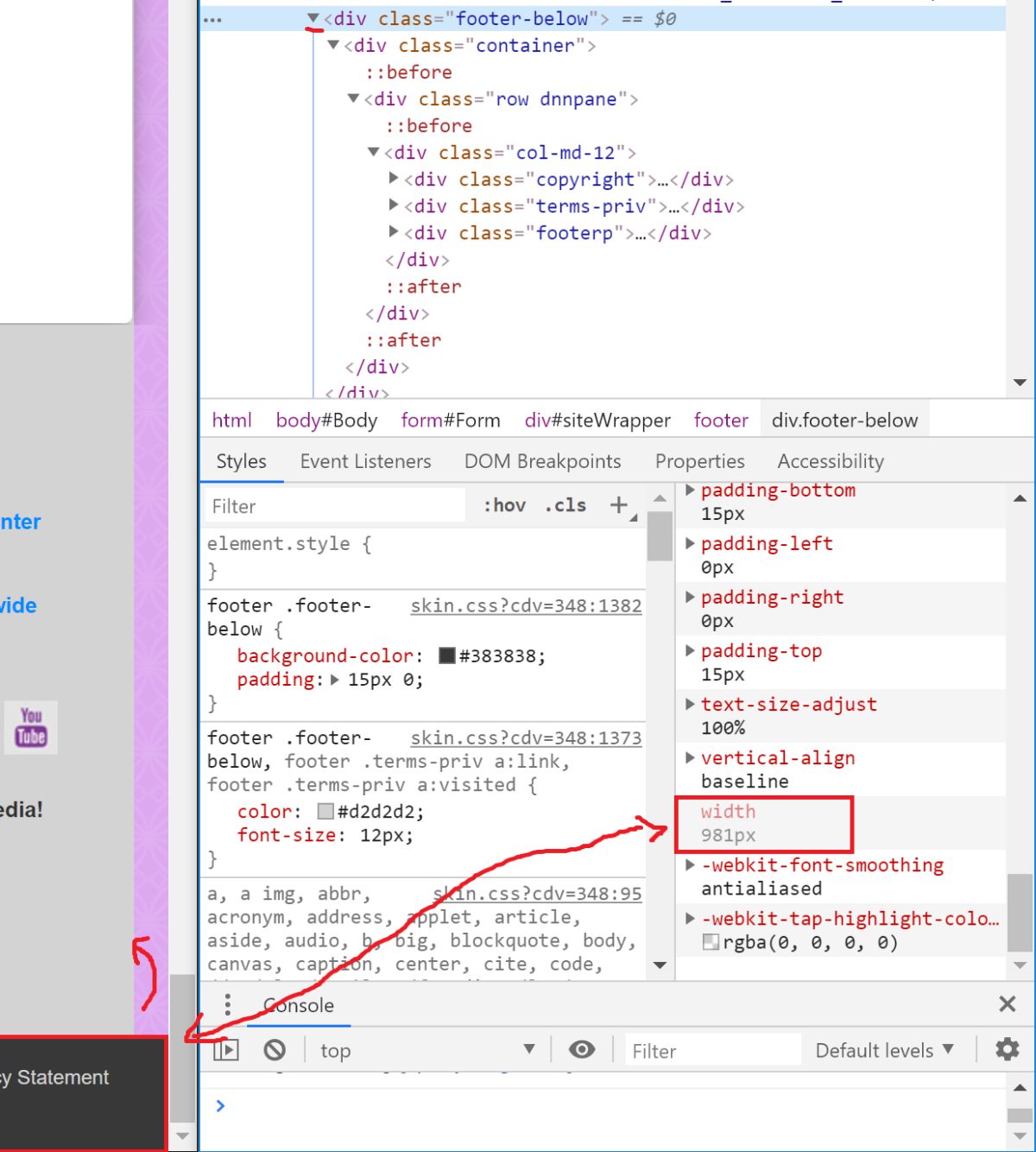
Task: Click the rgba(0, 0, 0, 0) color swatch
Action: (711, 942)
